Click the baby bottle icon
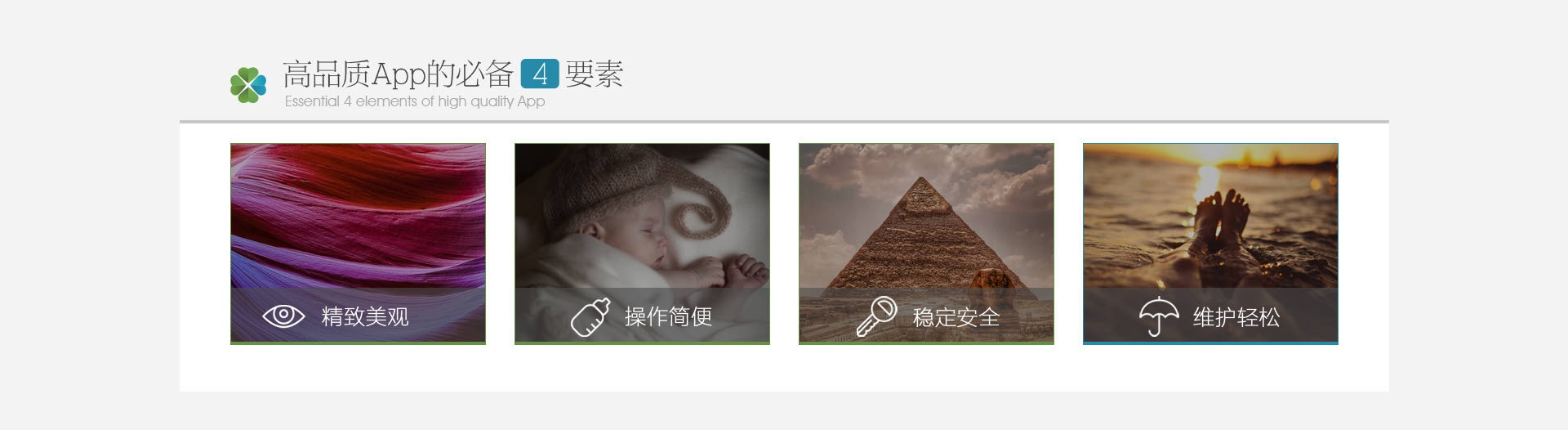 coord(590,317)
